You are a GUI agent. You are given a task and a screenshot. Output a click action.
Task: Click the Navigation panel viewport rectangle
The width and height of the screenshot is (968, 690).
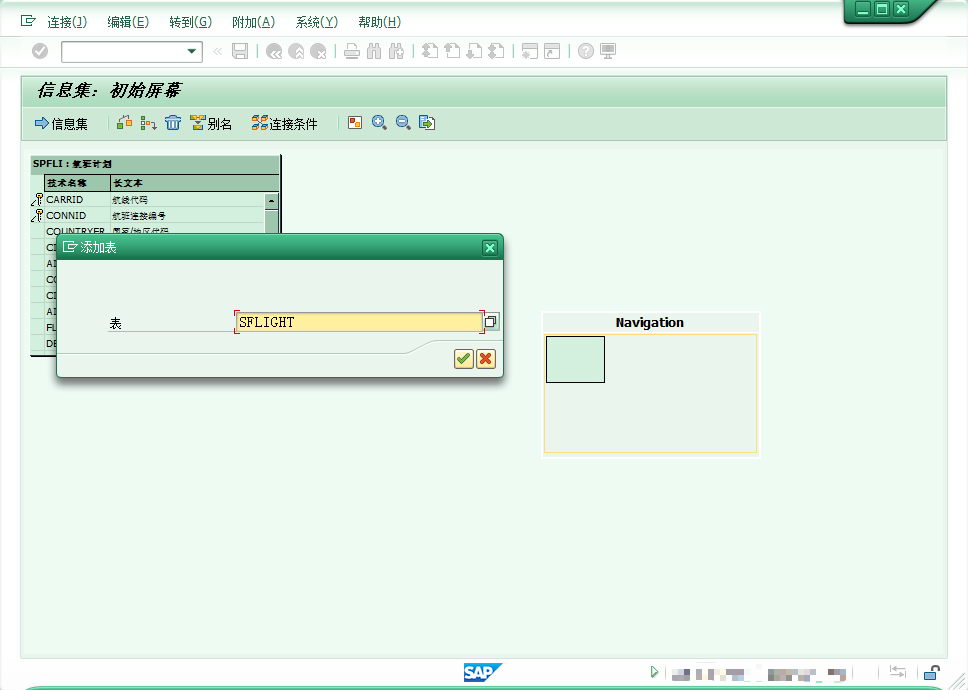[575, 359]
